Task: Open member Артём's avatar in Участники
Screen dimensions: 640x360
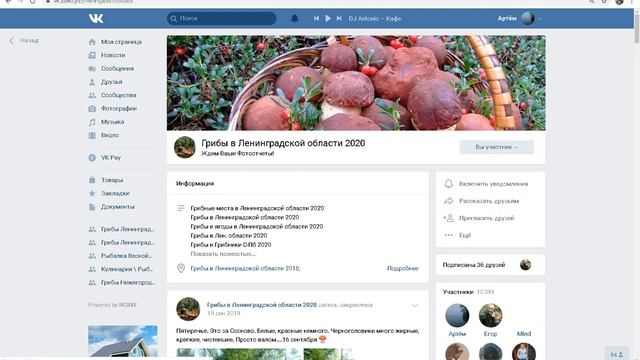Action: click(x=457, y=315)
